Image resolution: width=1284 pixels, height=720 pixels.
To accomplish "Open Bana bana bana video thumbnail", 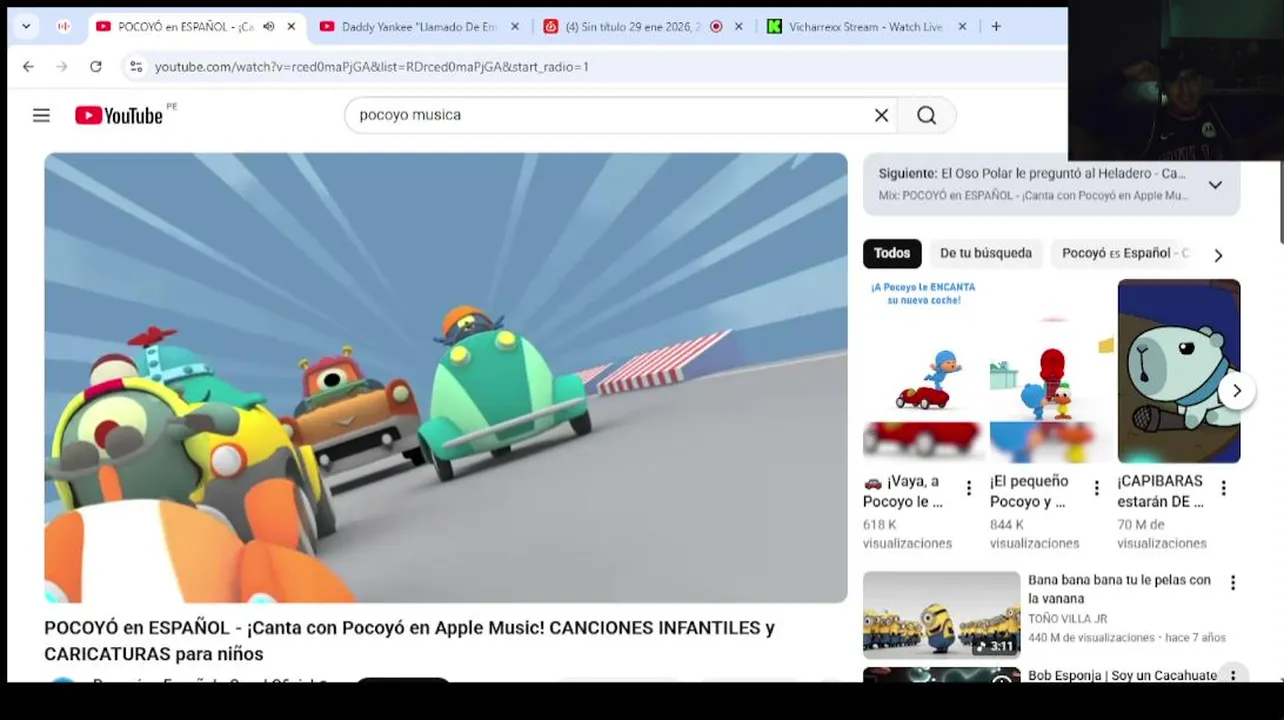I will (942, 615).
